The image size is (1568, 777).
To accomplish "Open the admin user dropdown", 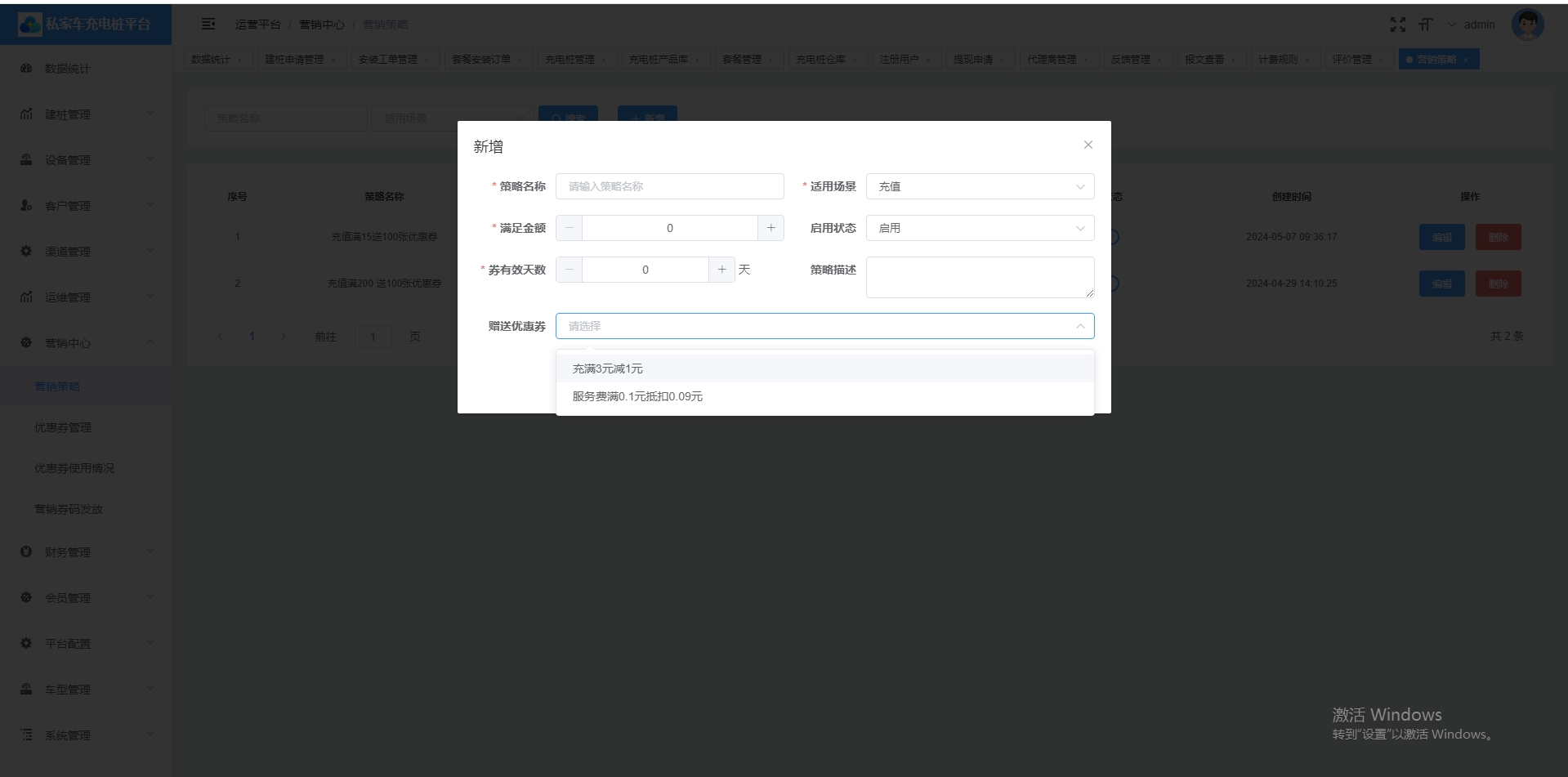I will tap(1472, 25).
